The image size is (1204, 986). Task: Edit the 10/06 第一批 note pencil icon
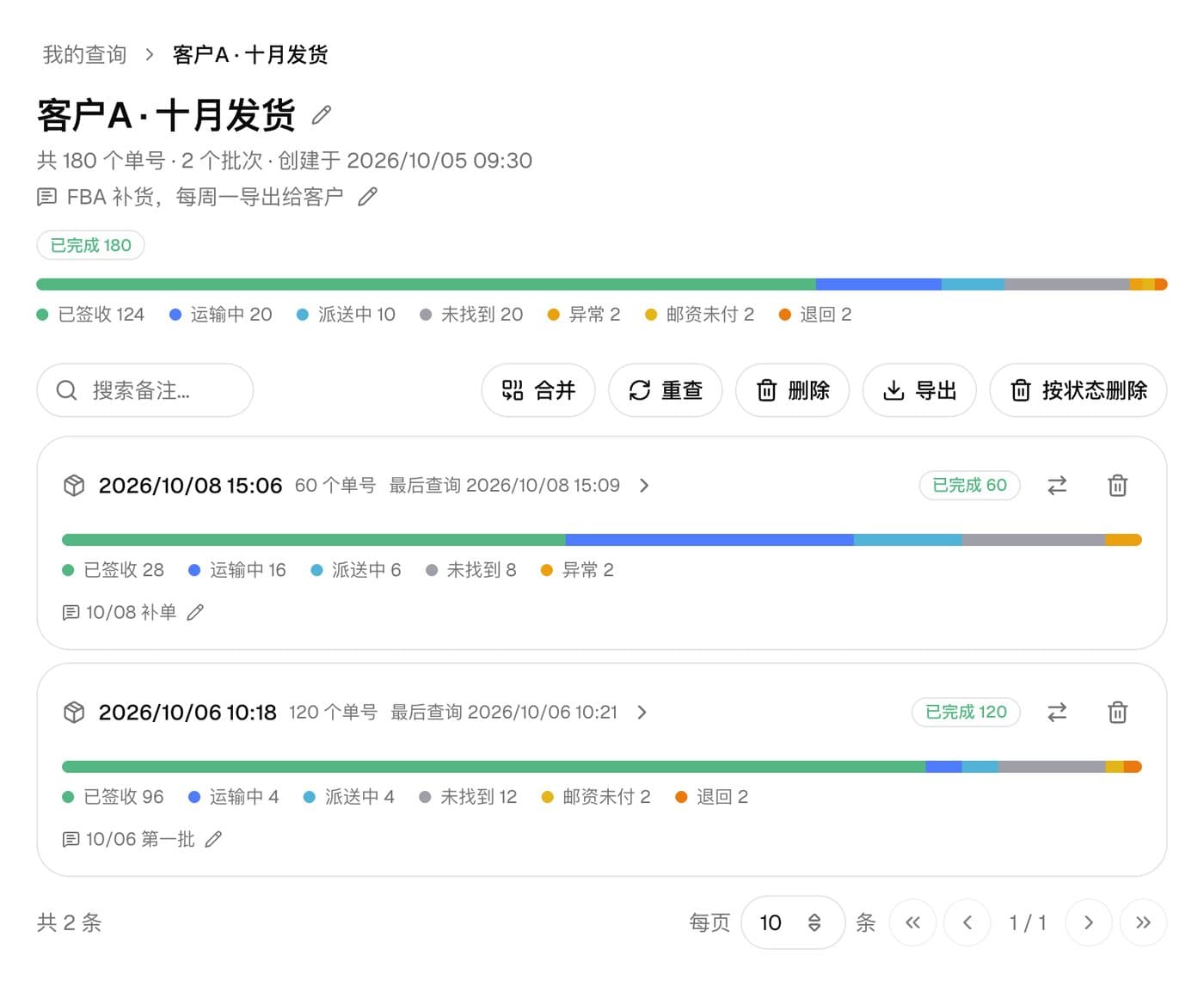click(213, 839)
